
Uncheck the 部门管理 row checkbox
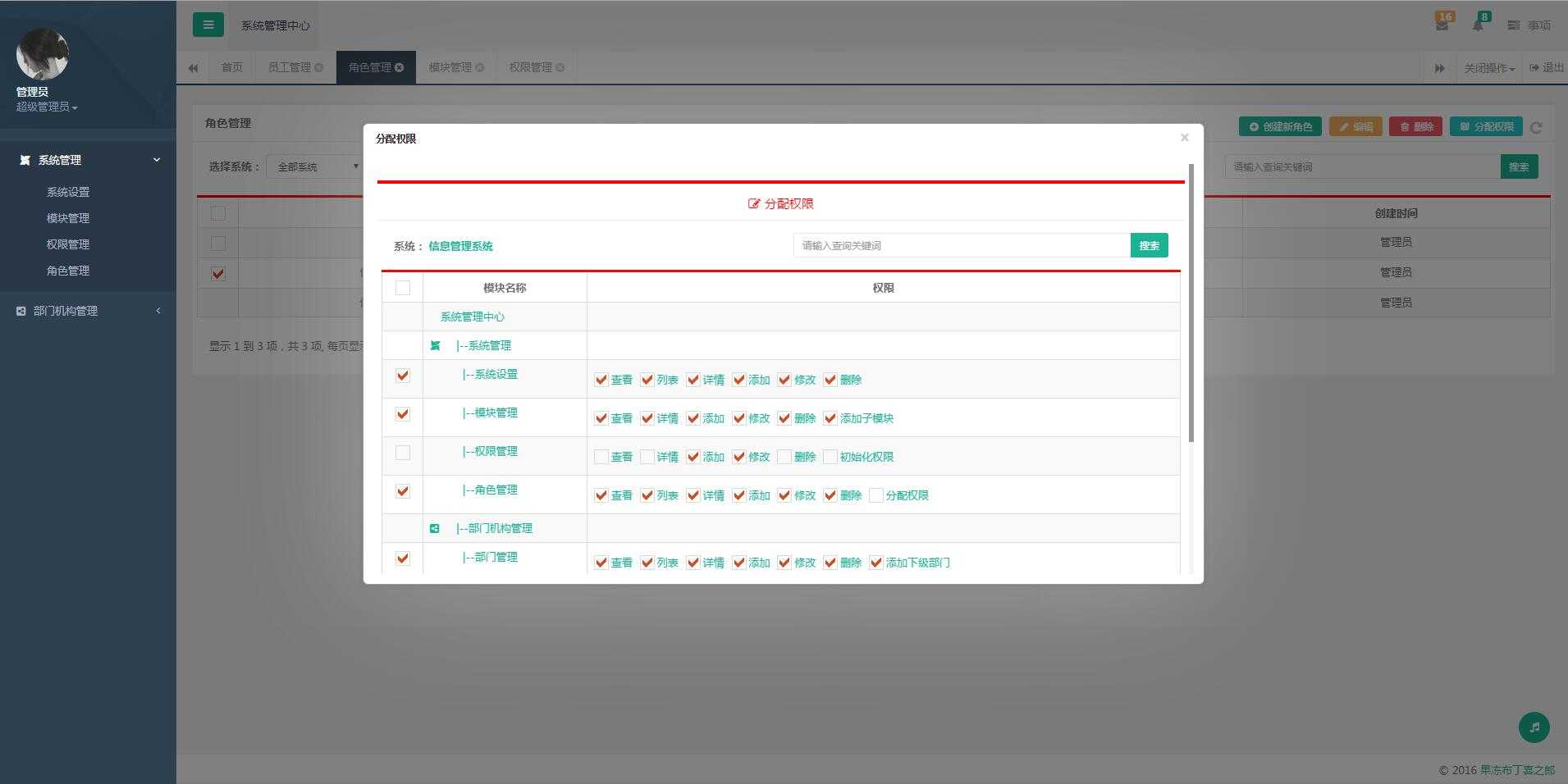[403, 558]
